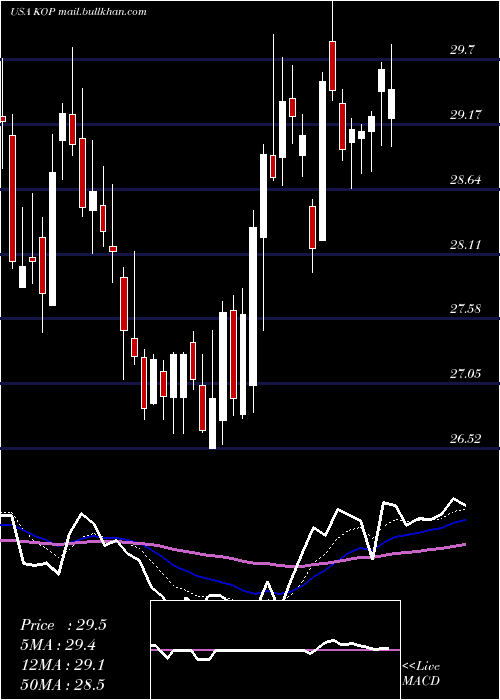Click the 27.58 price level label
Screen dimensions: 500x700
tap(465, 308)
